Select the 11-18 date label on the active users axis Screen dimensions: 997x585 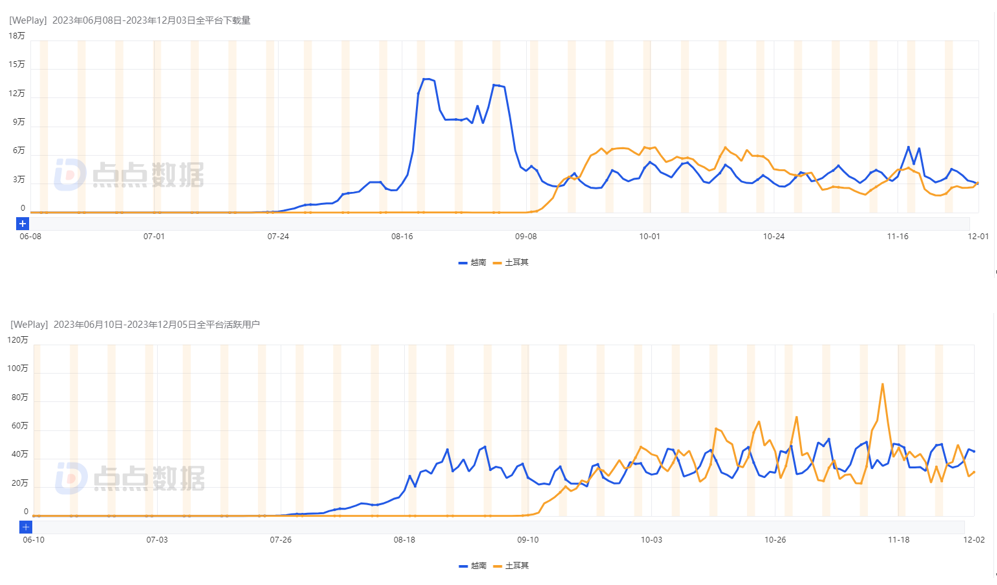[x=899, y=540]
